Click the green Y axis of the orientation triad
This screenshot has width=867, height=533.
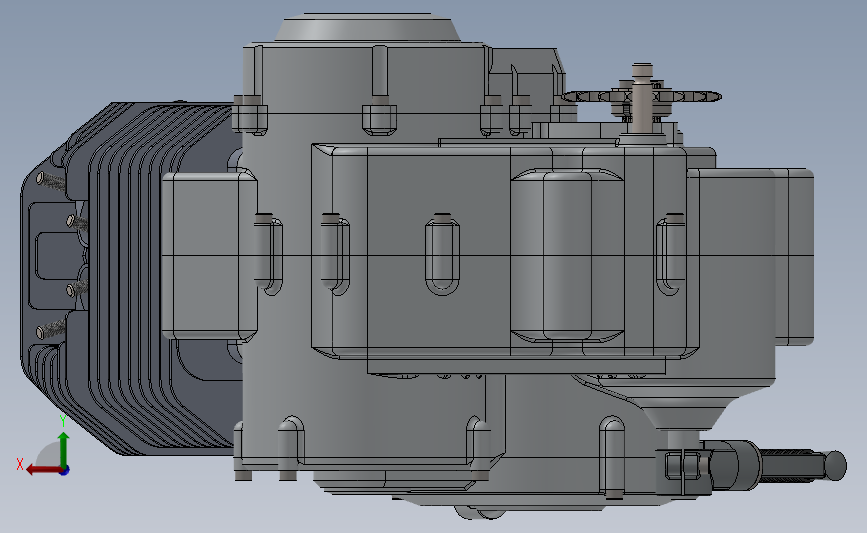(x=64, y=450)
